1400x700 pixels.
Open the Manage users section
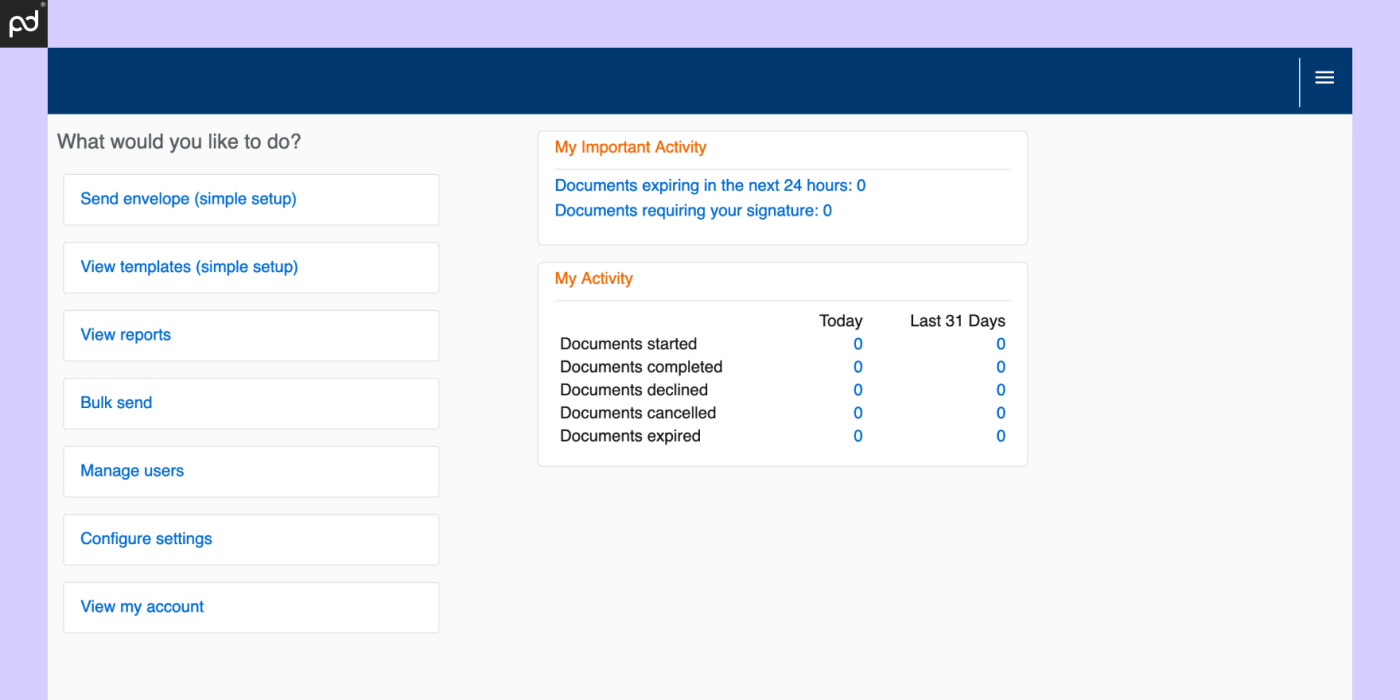pos(131,471)
